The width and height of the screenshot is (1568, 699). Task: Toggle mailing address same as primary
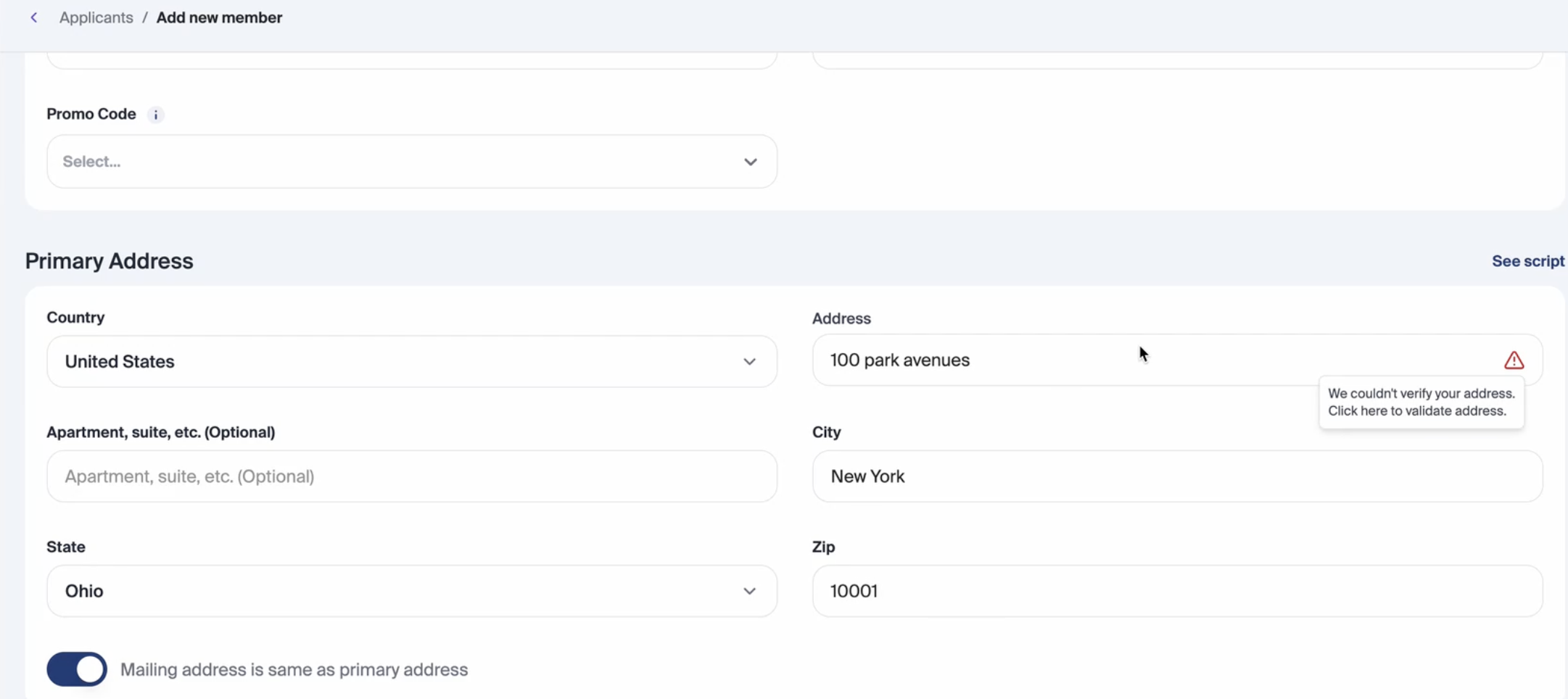(x=77, y=669)
